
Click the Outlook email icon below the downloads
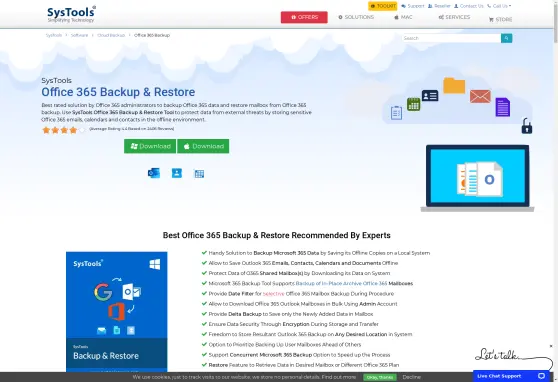tap(154, 173)
